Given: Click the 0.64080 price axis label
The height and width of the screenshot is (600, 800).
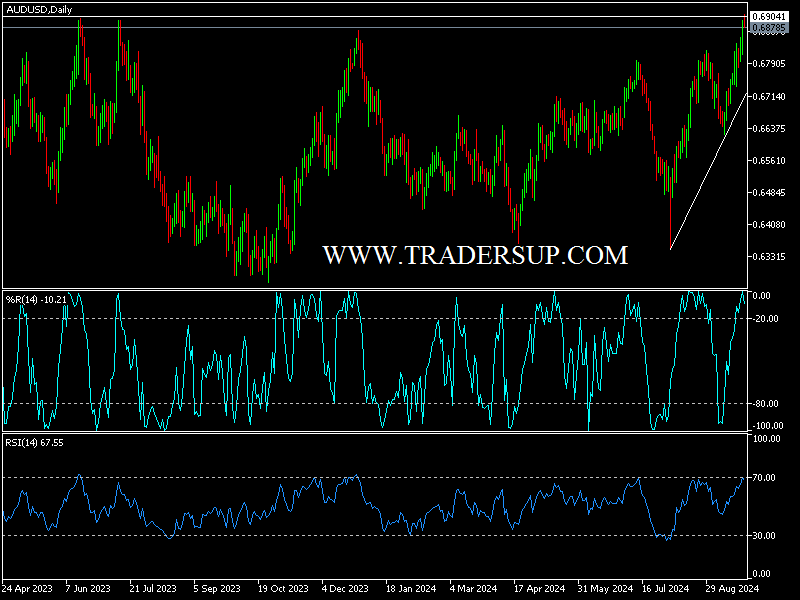Looking at the screenshot, I should [x=769, y=225].
